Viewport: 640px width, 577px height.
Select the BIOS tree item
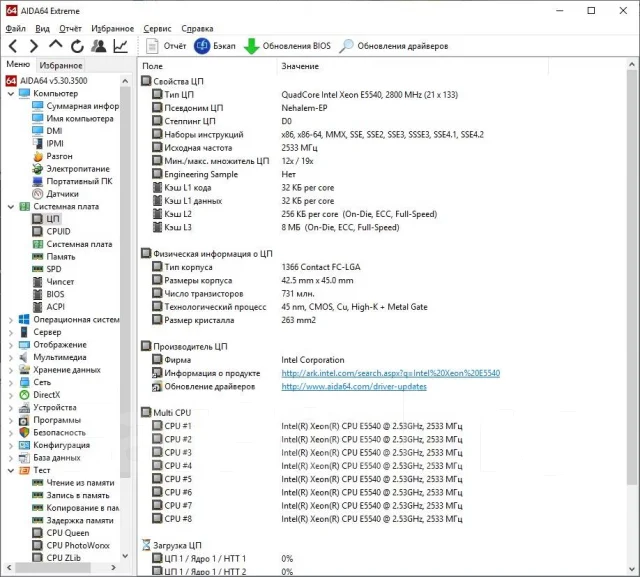click(48, 294)
